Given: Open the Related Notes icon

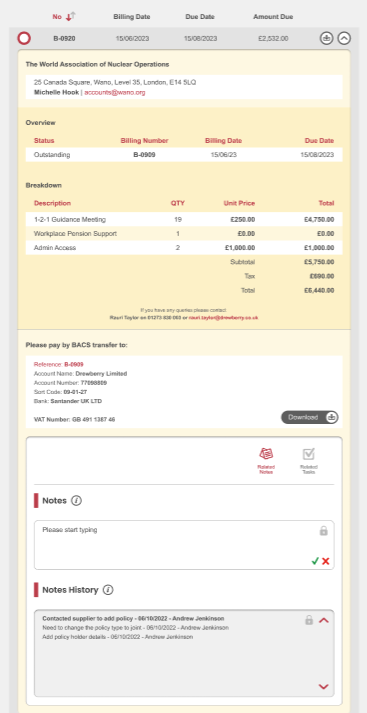Looking at the screenshot, I should (266, 461).
